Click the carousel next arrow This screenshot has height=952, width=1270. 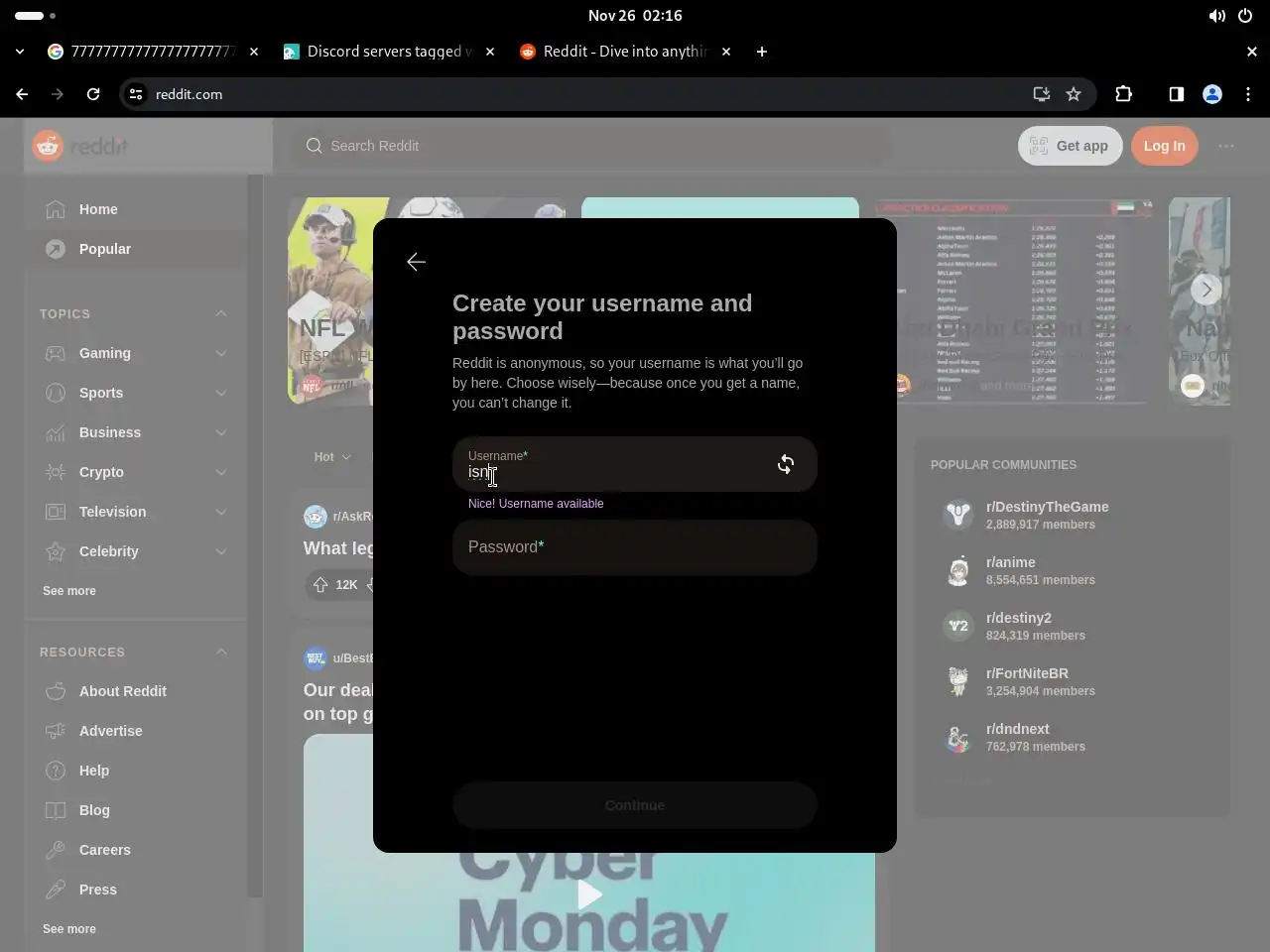1206,290
